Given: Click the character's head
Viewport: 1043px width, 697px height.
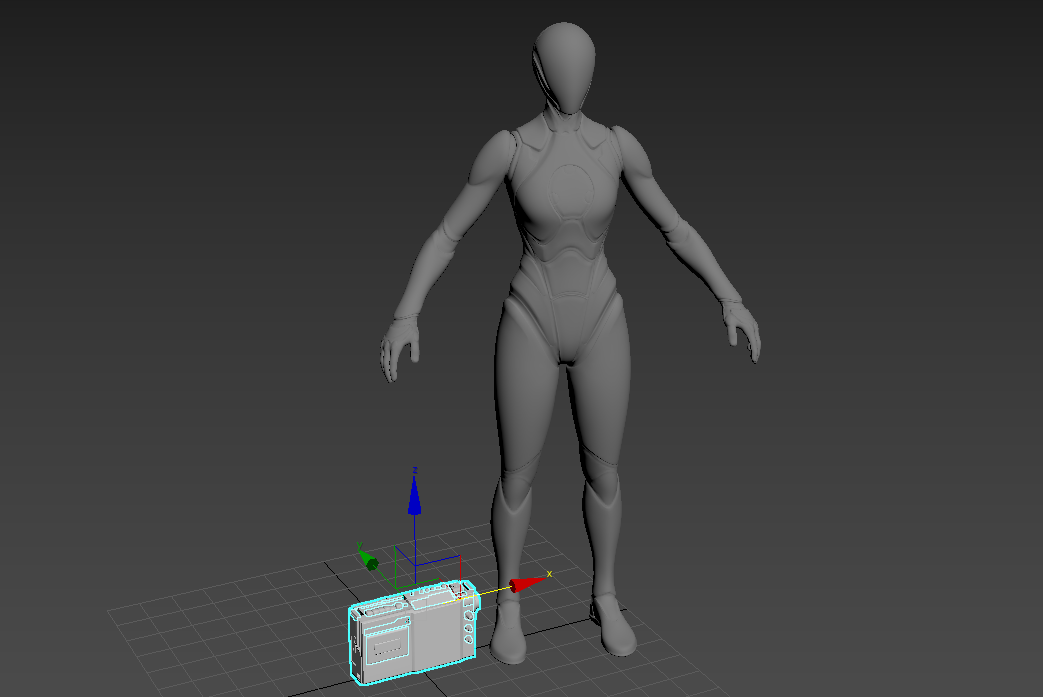Looking at the screenshot, I should pos(565,65).
